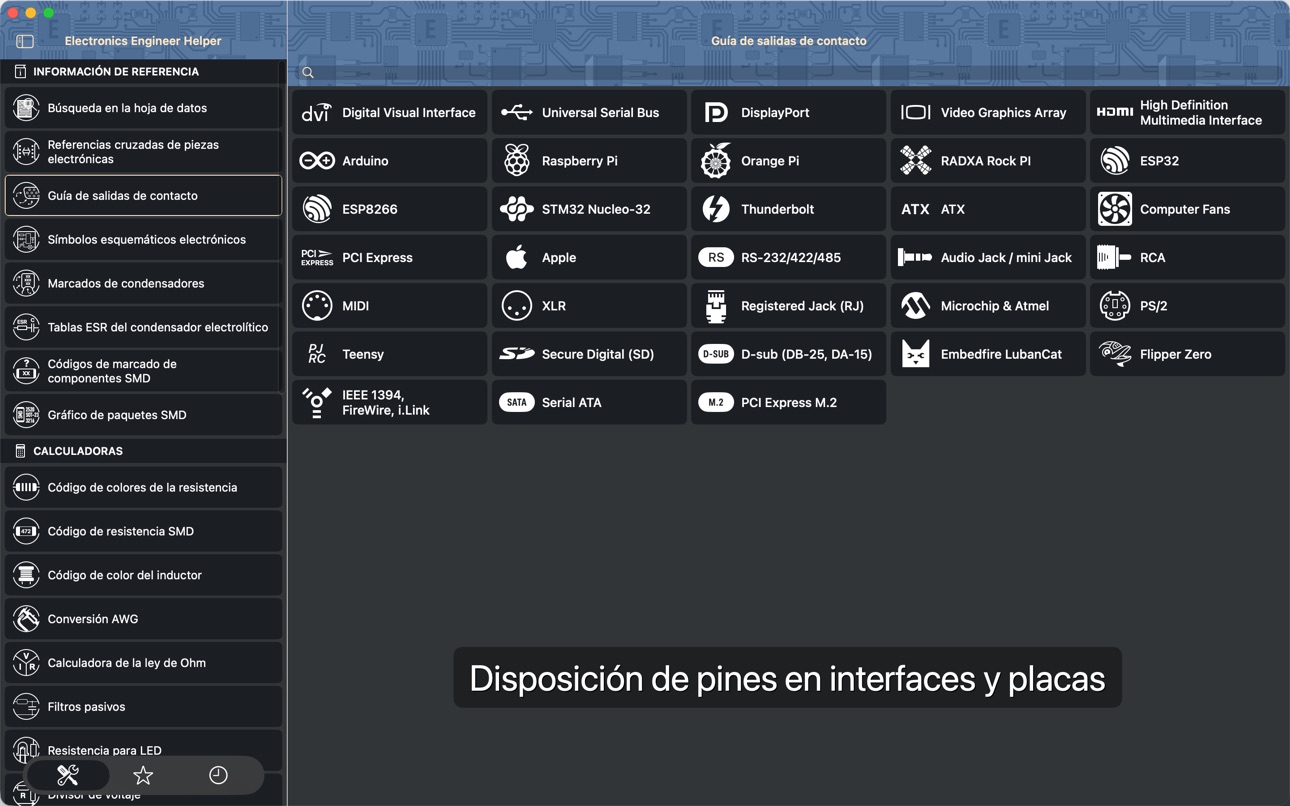Open Marcados de condensadores
This screenshot has width=1290, height=806.
(144, 284)
